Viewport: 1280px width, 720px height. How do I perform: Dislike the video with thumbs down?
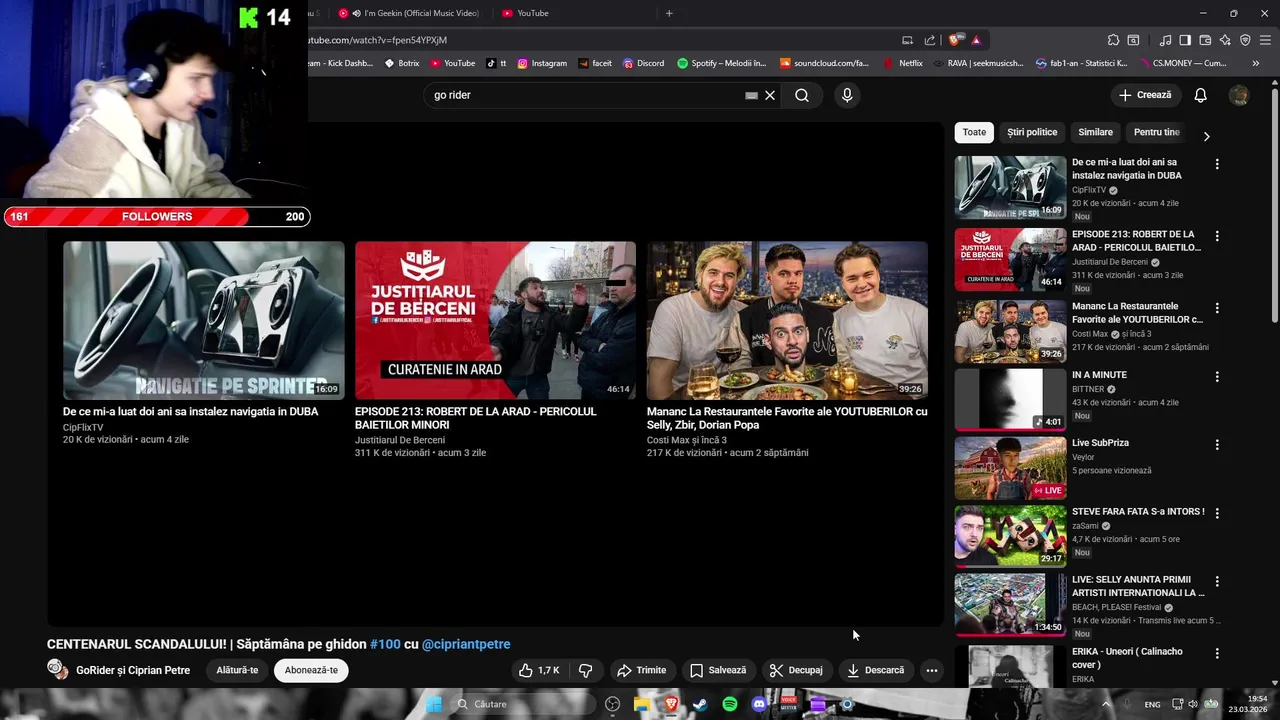coord(586,671)
